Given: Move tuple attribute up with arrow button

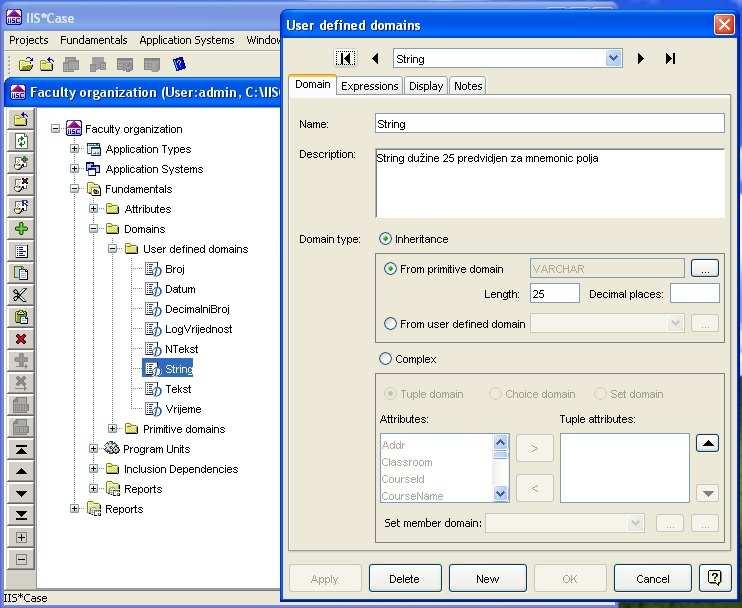Looking at the screenshot, I should 707,444.
